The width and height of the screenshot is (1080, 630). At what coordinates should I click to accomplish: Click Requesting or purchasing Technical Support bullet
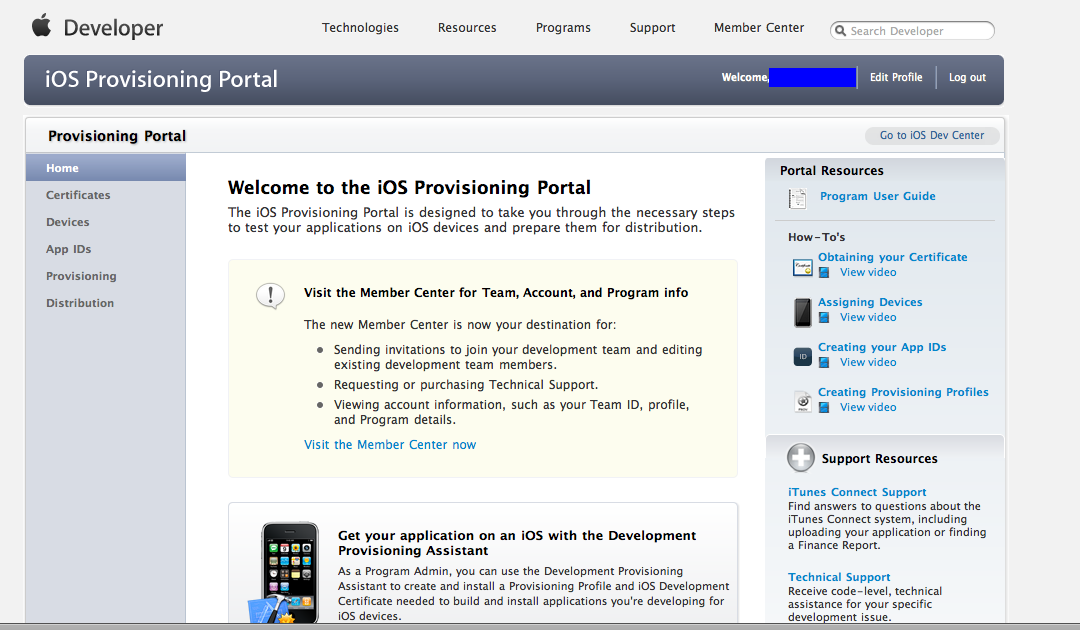tap(466, 385)
